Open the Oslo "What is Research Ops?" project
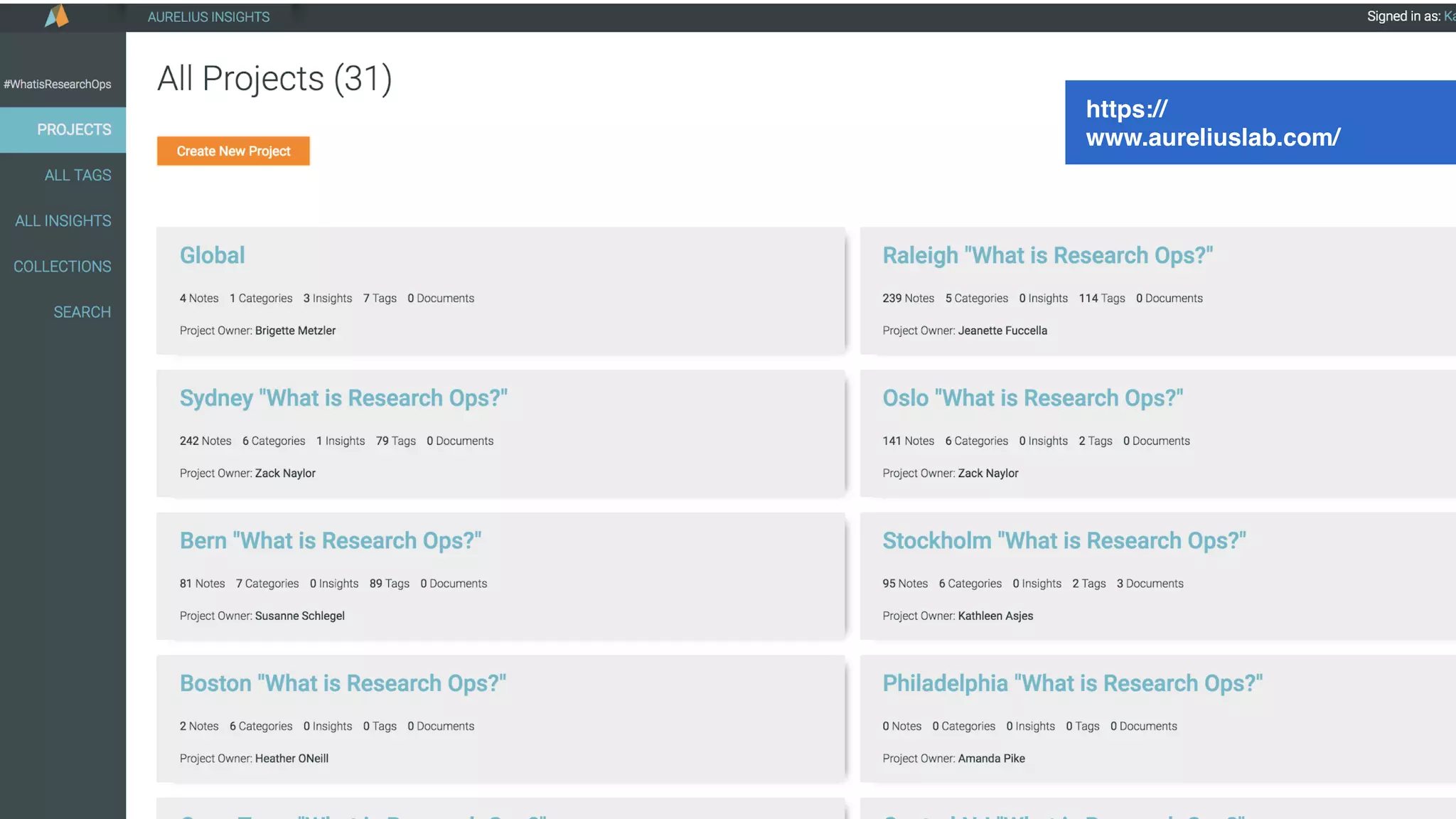 coord(1032,398)
